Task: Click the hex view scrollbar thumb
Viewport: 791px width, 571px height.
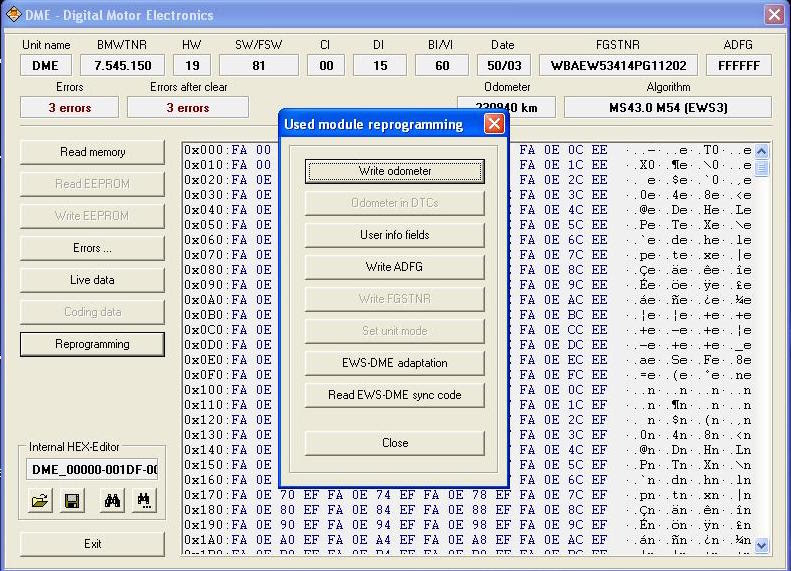Action: click(x=762, y=167)
